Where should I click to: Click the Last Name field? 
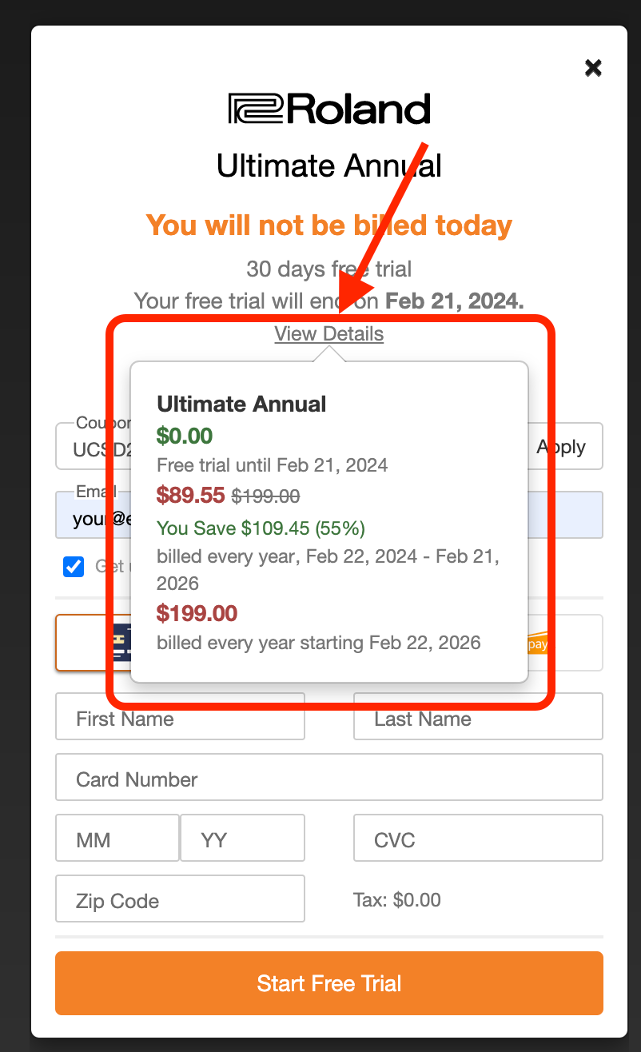(x=478, y=717)
